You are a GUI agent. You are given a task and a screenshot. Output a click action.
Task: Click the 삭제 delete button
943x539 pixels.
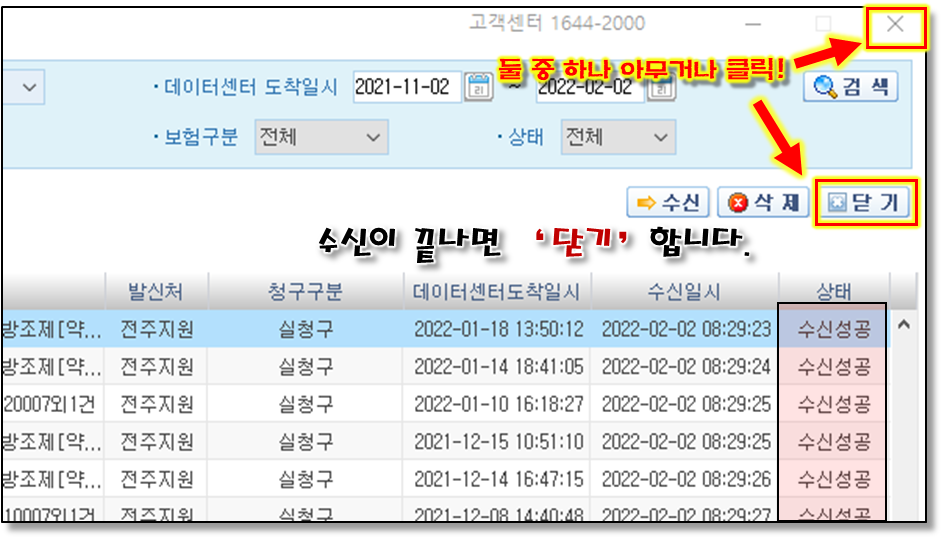pos(762,203)
